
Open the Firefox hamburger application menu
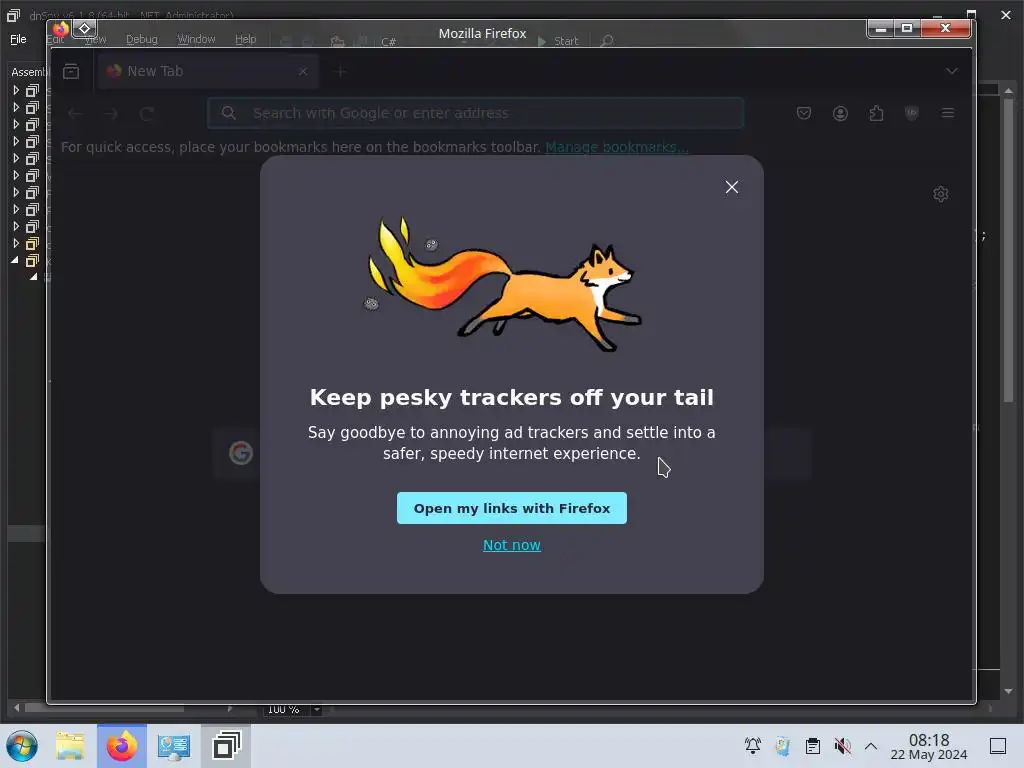948,114
